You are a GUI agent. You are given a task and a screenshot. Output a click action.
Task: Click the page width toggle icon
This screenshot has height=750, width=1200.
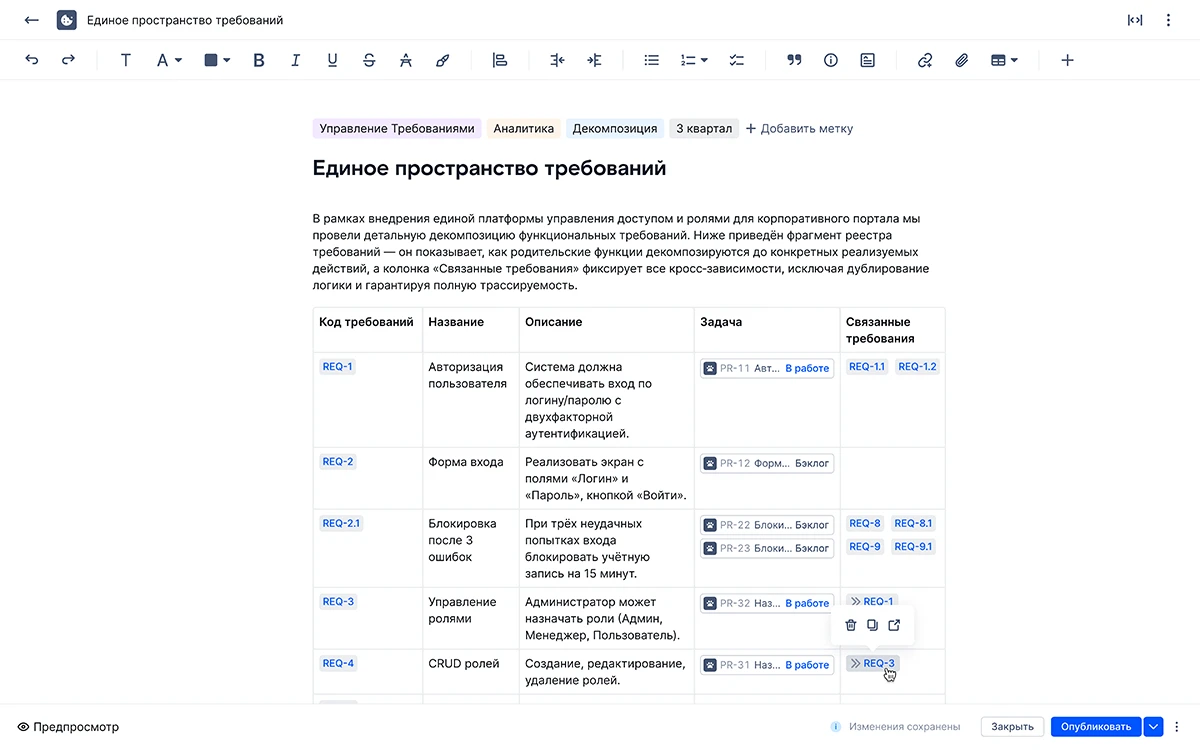[x=1135, y=20]
